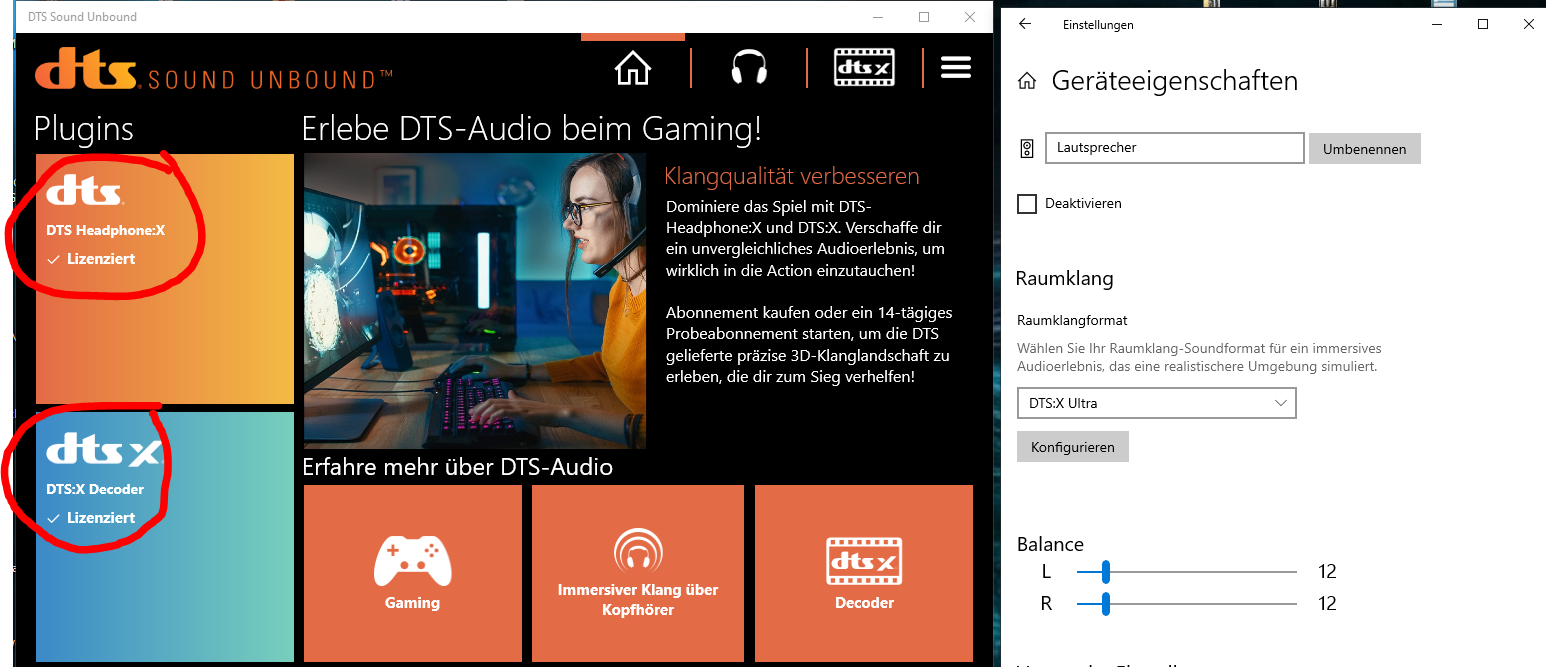1546x667 pixels.
Task: Open the hamburger menu in DTS Sound Unbound
Action: point(956,67)
